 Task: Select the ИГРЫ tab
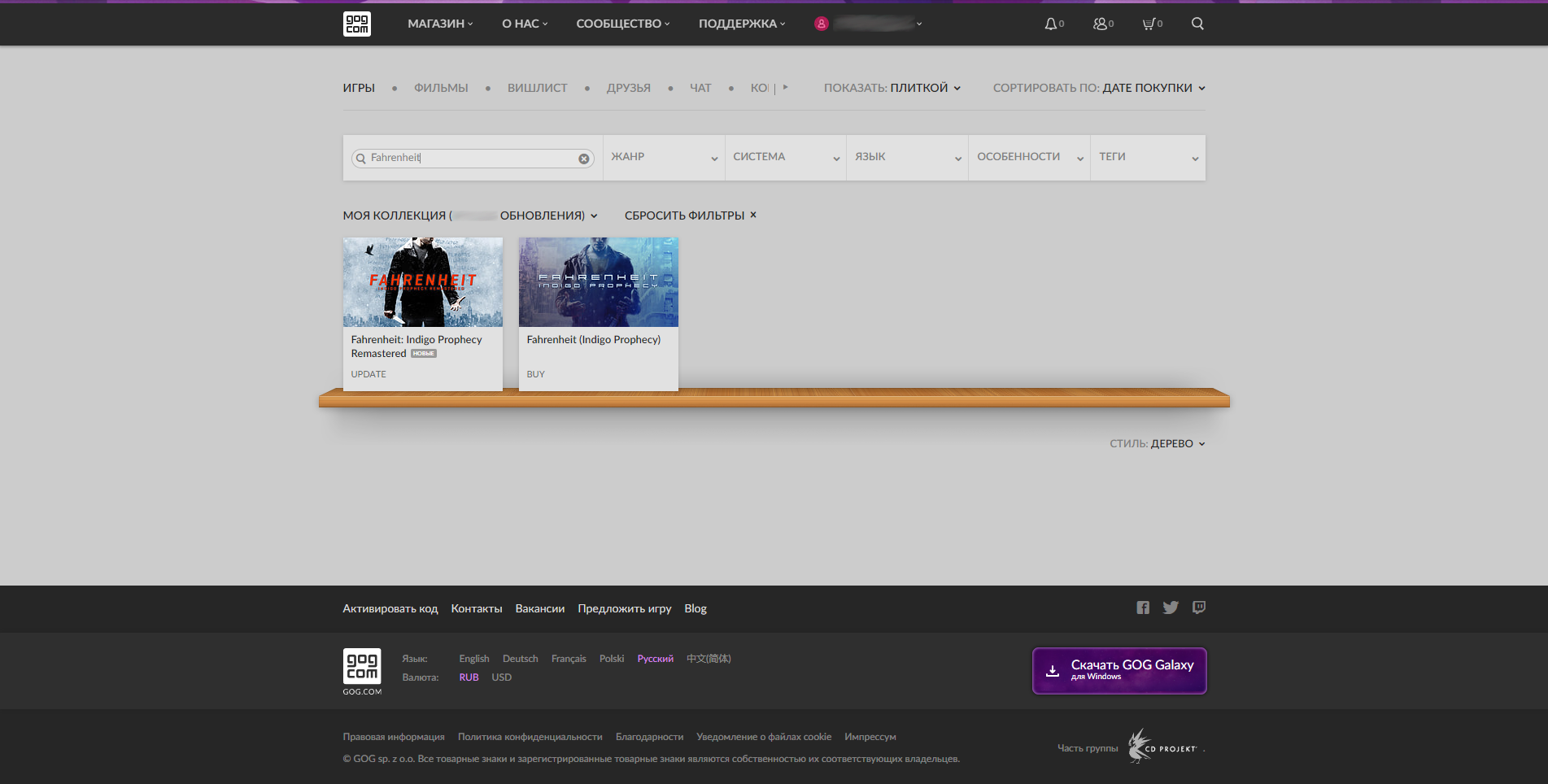(x=359, y=88)
